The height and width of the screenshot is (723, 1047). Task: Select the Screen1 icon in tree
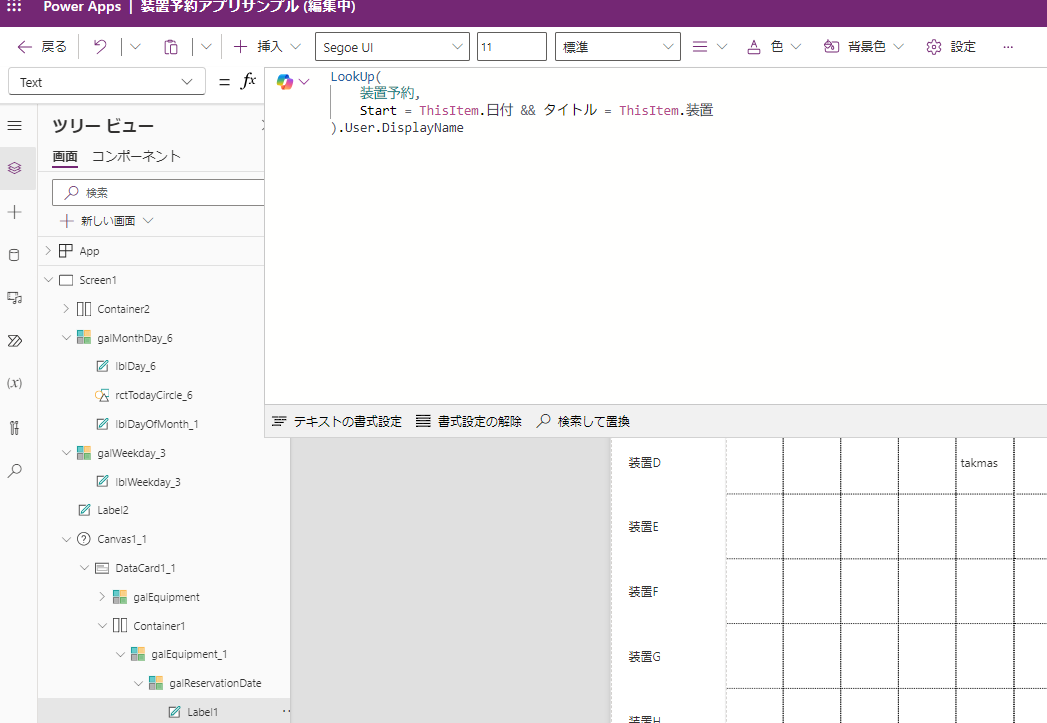[66, 280]
